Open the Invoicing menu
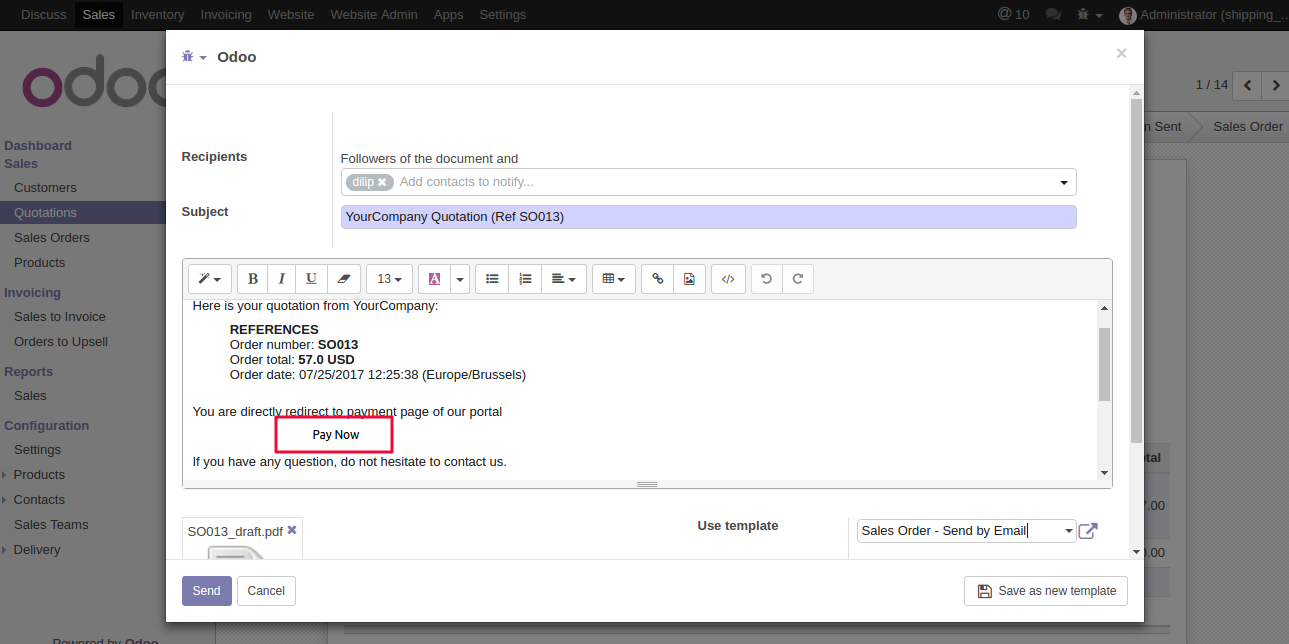 click(226, 15)
